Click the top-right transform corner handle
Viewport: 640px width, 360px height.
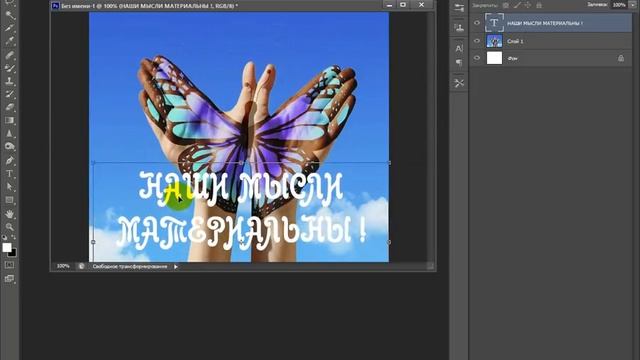coord(389,162)
